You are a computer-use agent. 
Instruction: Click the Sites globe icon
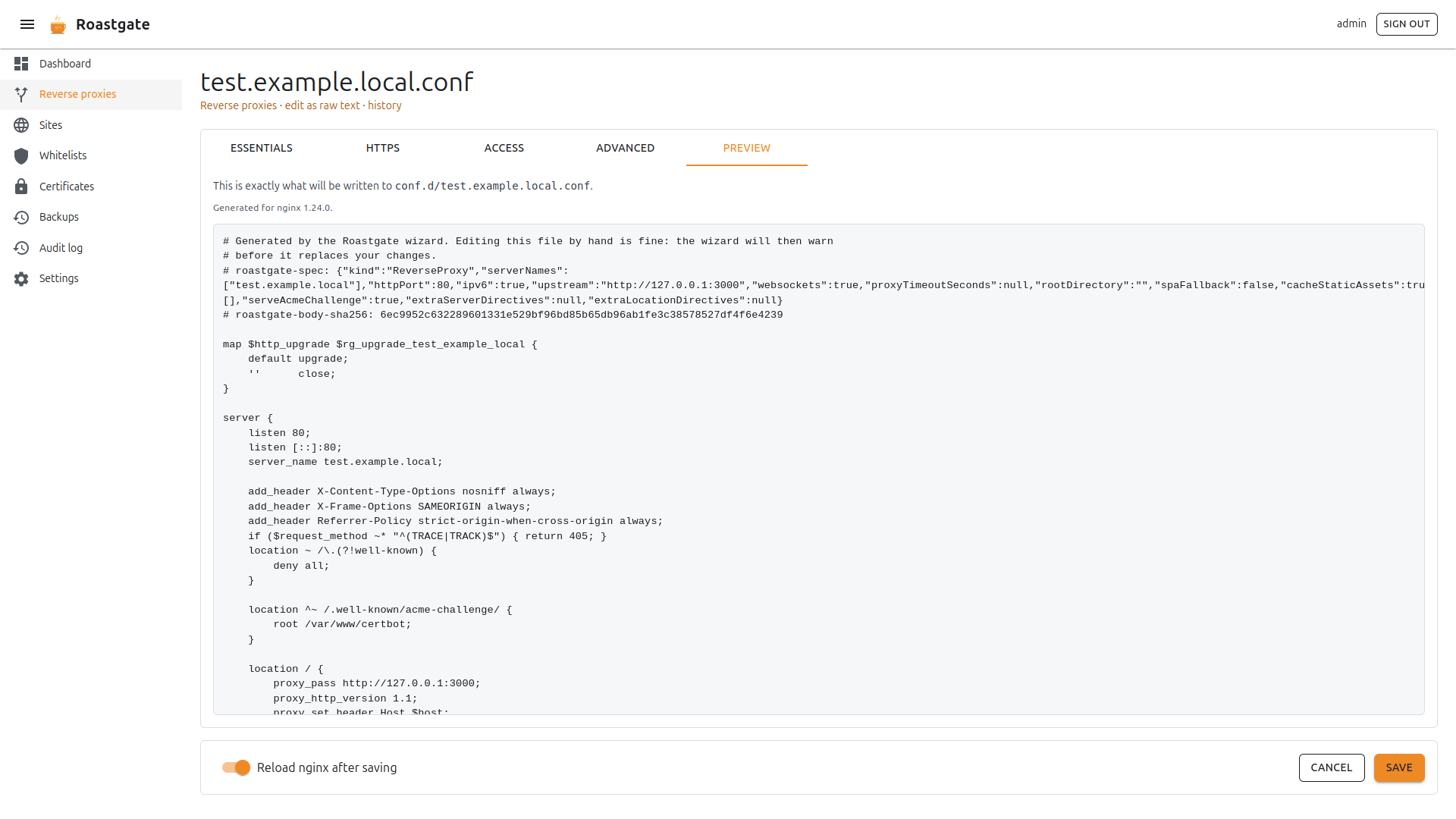(x=21, y=125)
